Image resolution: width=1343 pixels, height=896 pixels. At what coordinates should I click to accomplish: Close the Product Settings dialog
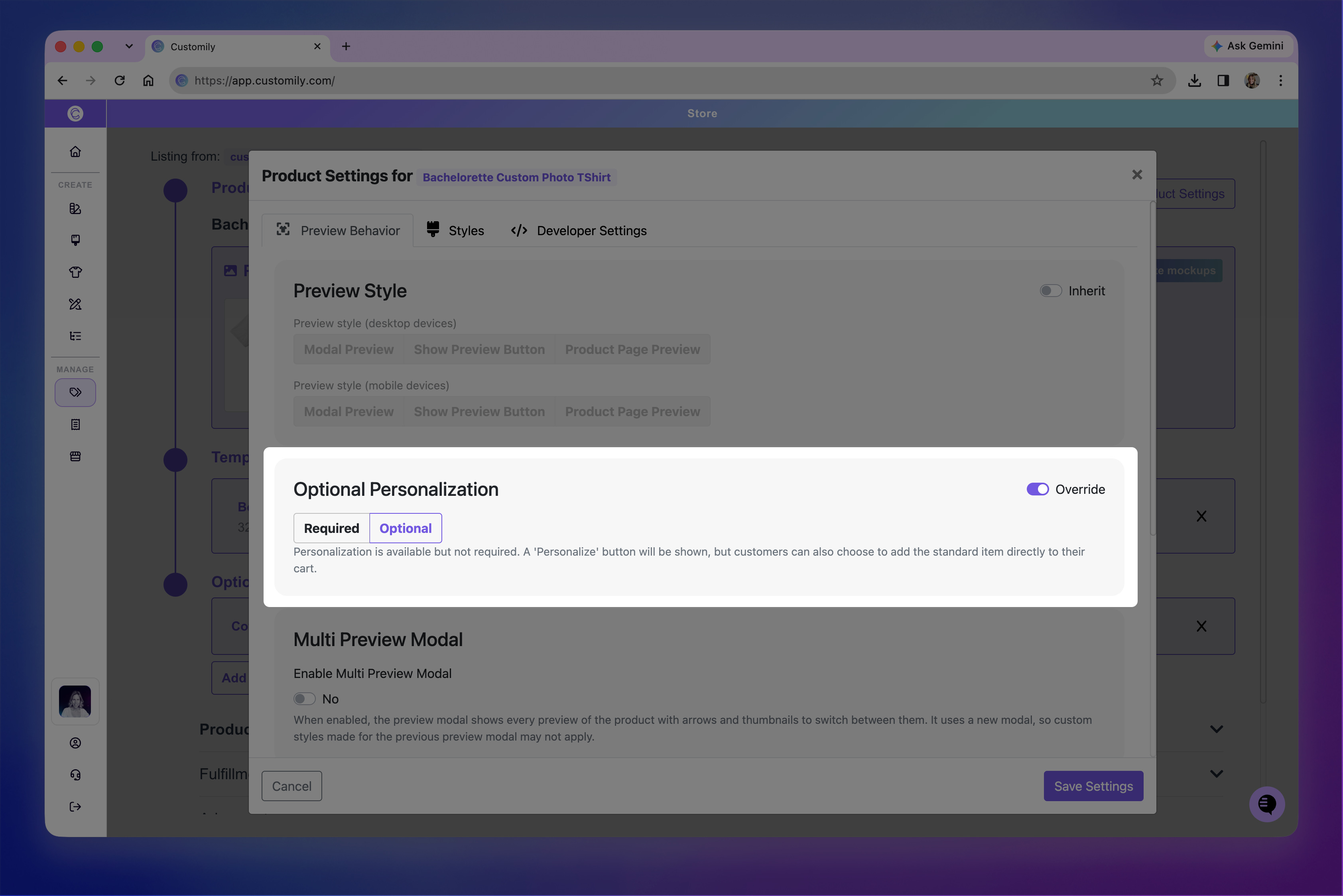pyautogui.click(x=1136, y=175)
